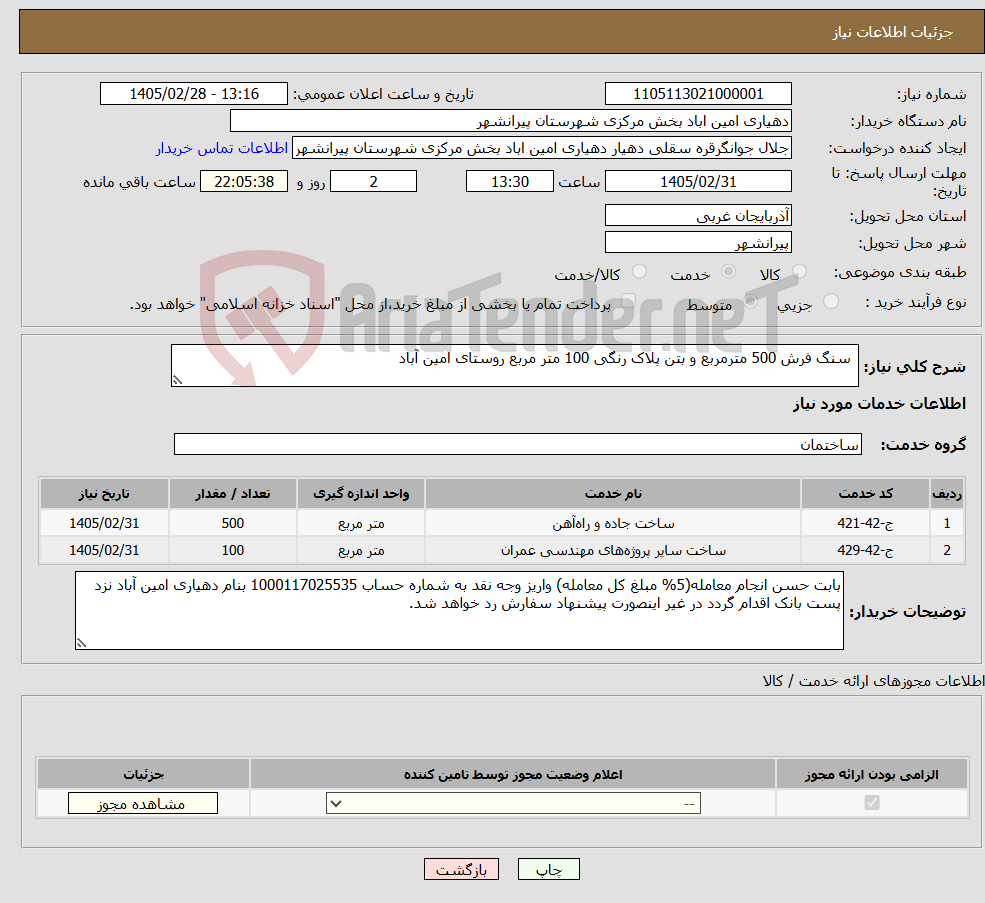Click the need number field 1105113021000001
The height and width of the screenshot is (903, 985).
click(x=698, y=94)
